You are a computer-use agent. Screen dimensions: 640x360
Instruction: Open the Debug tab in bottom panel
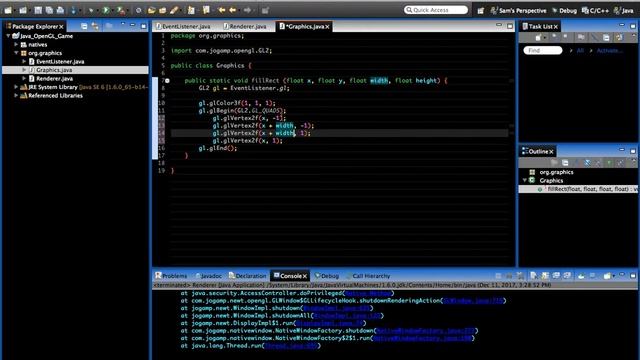point(327,276)
